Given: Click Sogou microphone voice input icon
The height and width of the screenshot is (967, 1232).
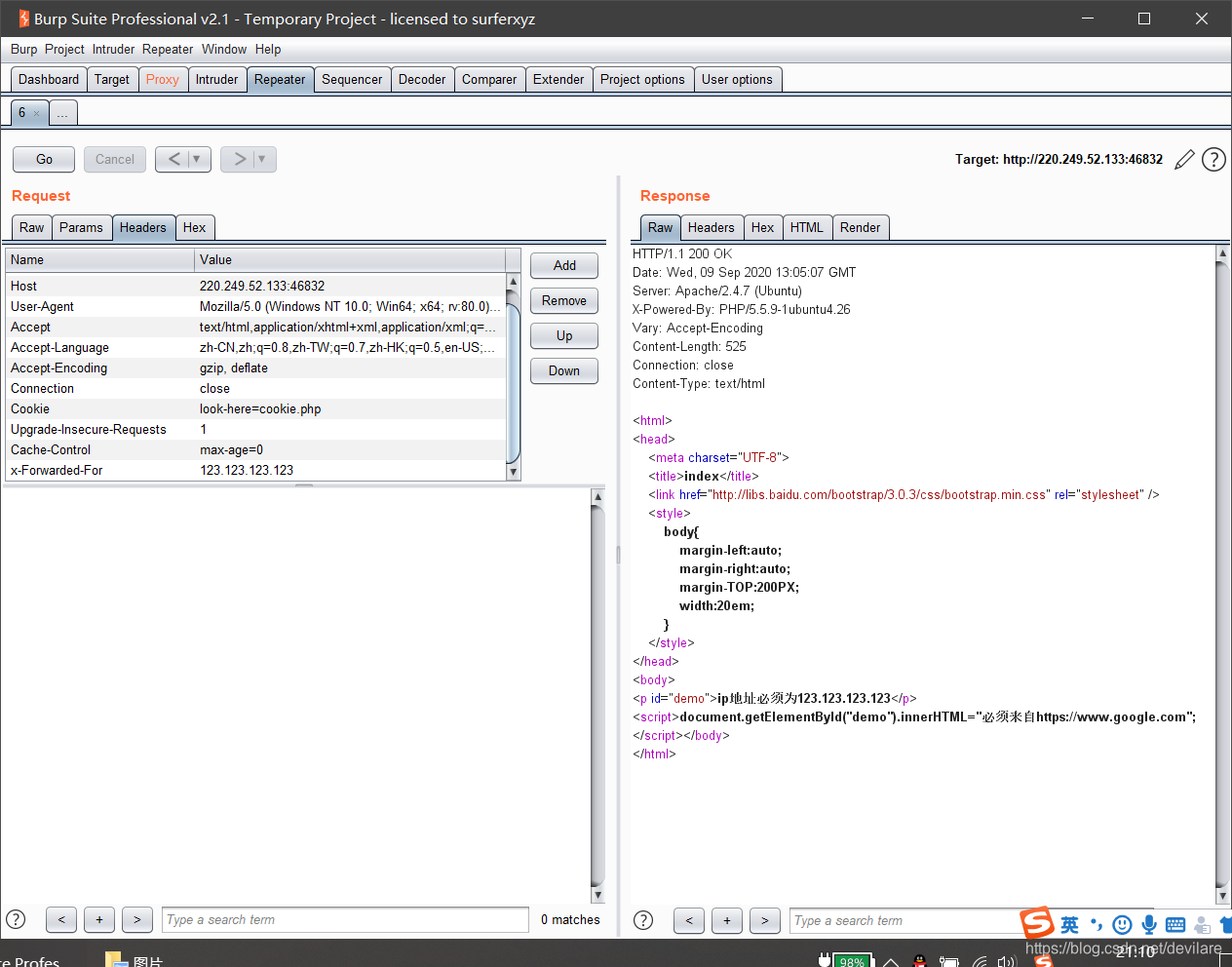Looking at the screenshot, I should [1149, 924].
